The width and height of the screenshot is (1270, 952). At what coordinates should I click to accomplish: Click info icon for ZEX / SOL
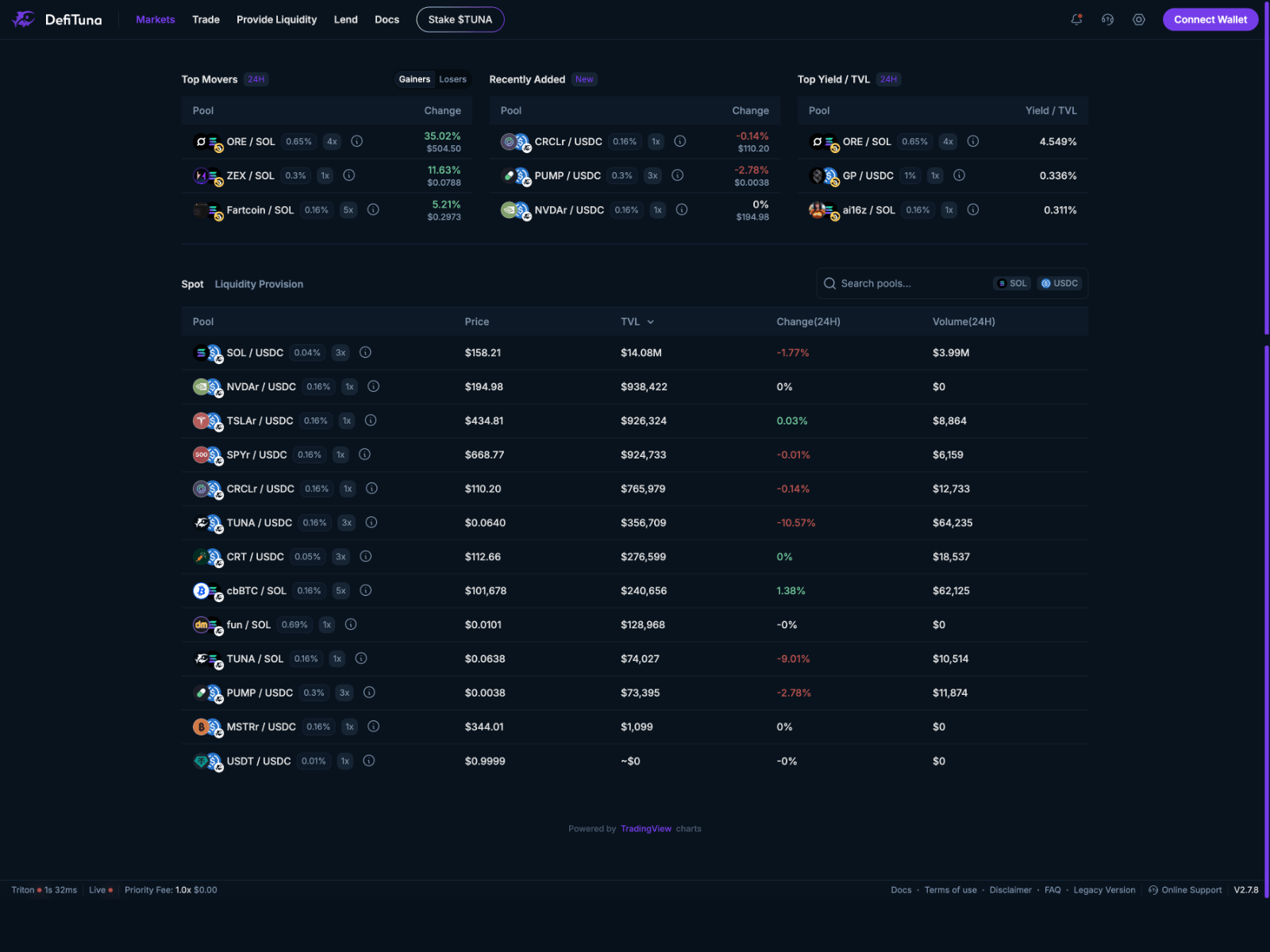click(x=349, y=175)
